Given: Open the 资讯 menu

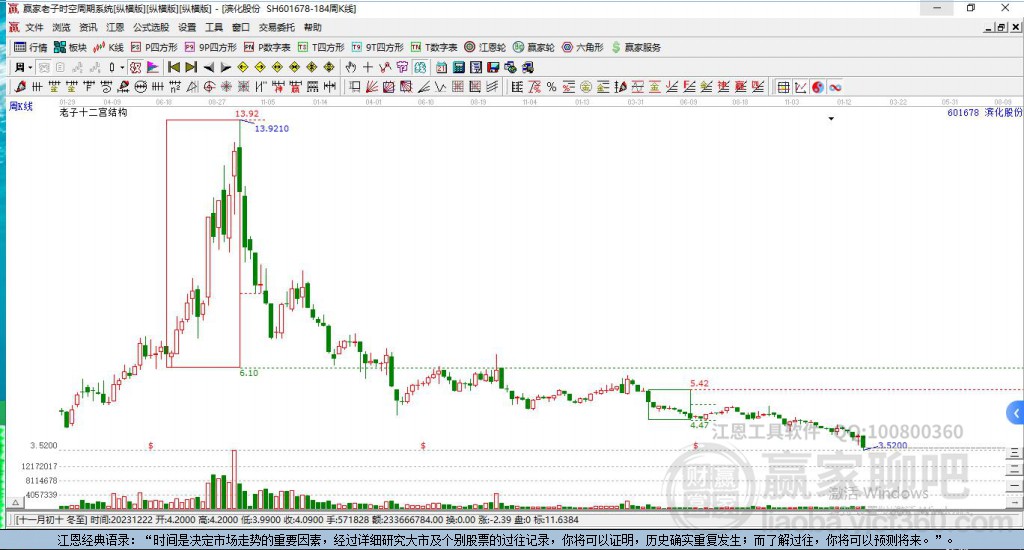Looking at the screenshot, I should click(88, 27).
